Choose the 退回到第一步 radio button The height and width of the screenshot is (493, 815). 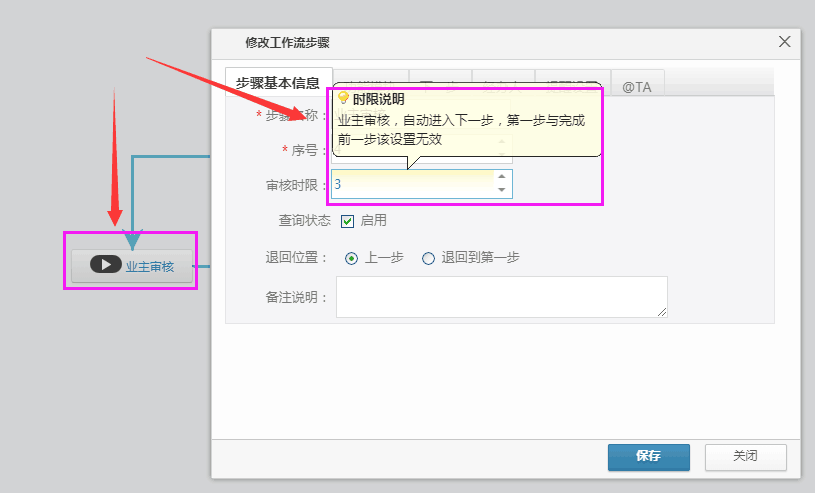[429, 258]
